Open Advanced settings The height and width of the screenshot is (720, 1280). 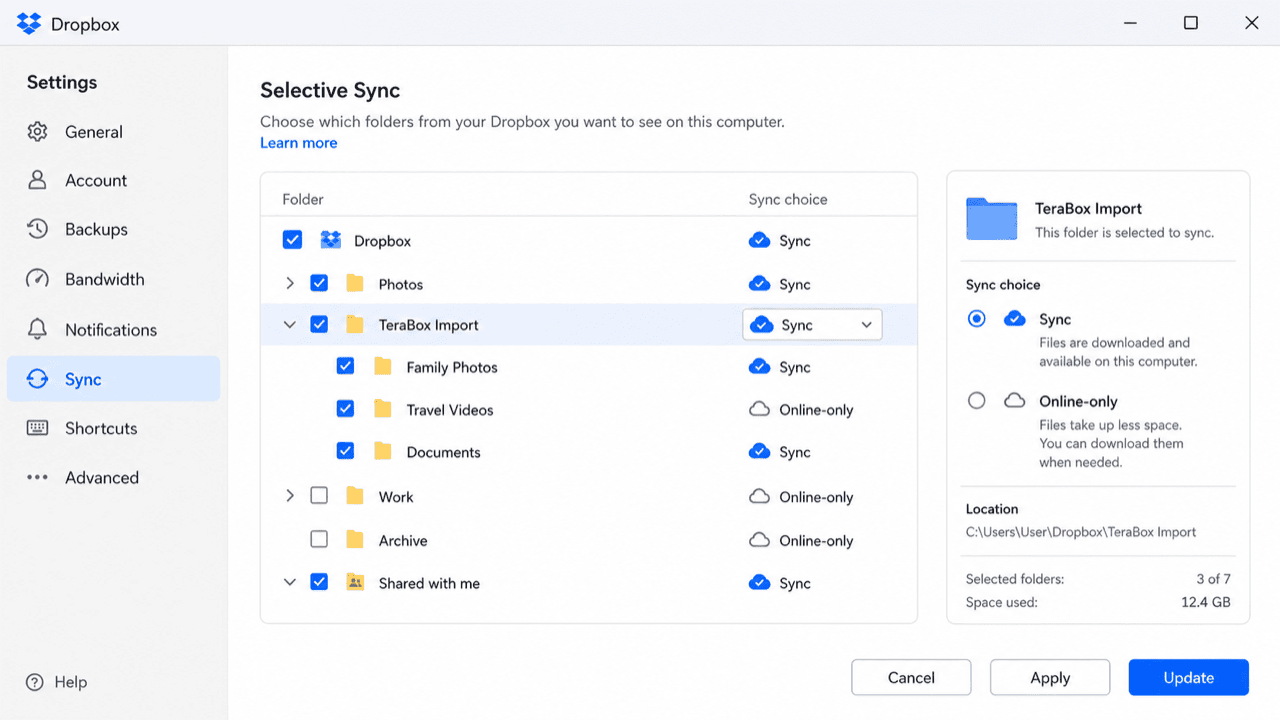pyautogui.click(x=113, y=477)
